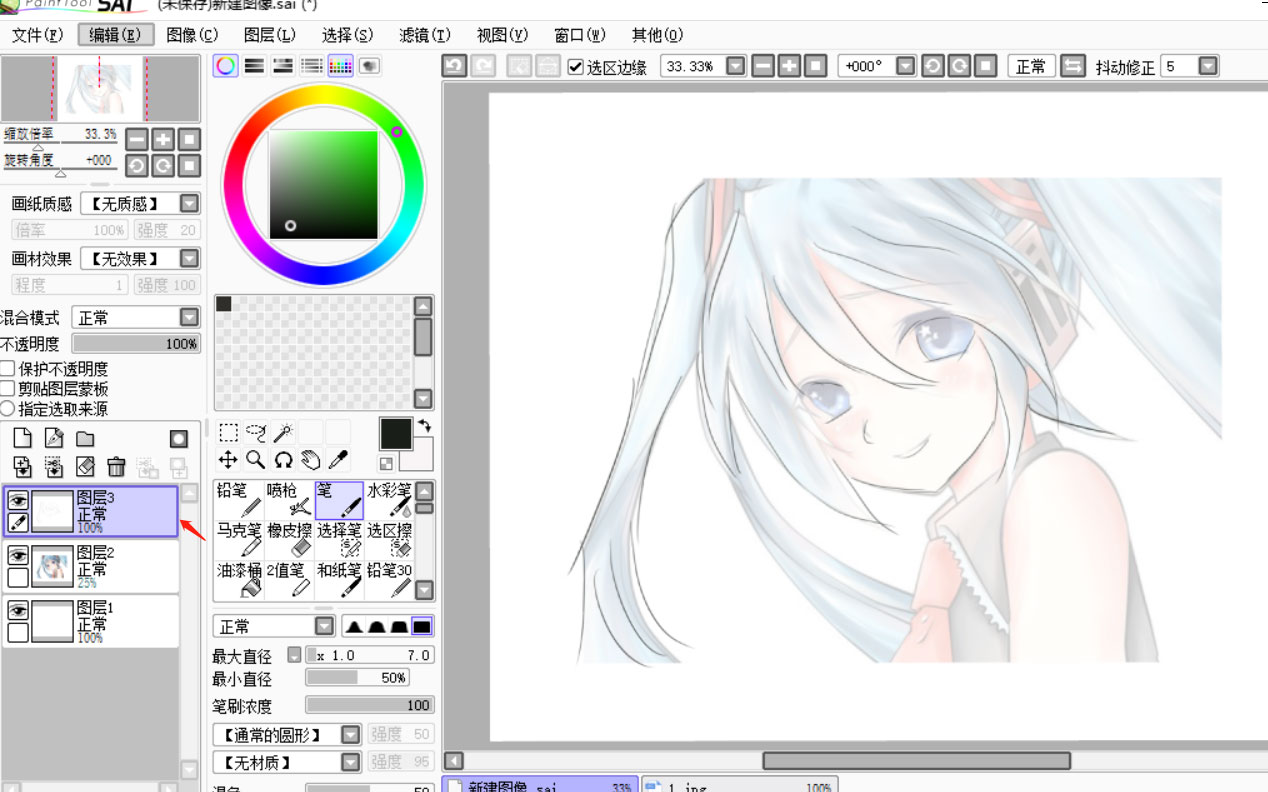Click flip horizontal button in top toolbar

point(1072,66)
